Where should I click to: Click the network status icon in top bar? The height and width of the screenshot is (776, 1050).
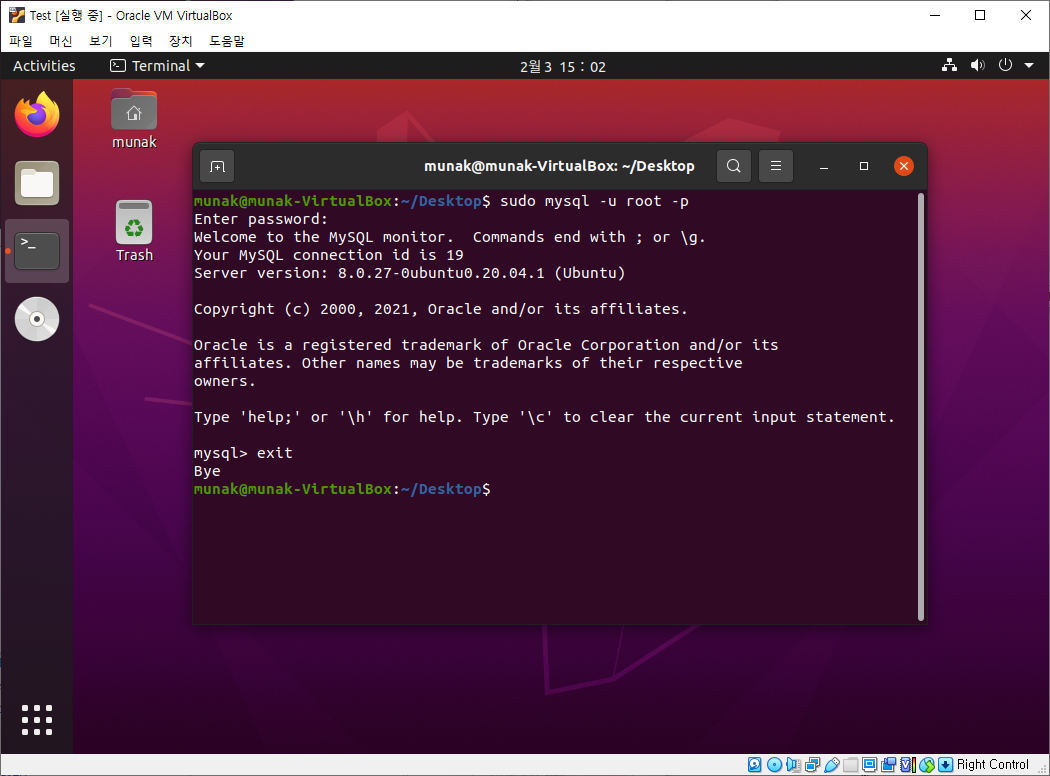pyautogui.click(x=949, y=66)
